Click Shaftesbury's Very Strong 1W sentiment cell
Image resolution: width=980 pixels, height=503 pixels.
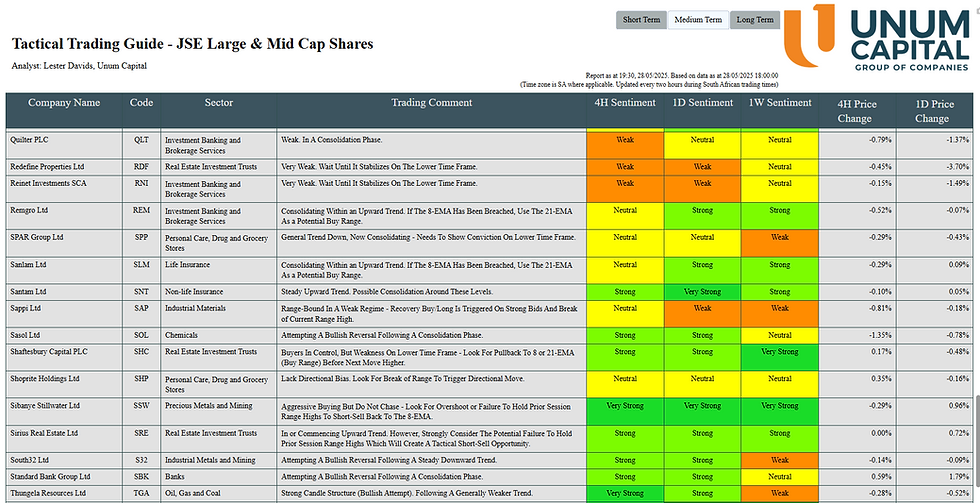point(779,357)
